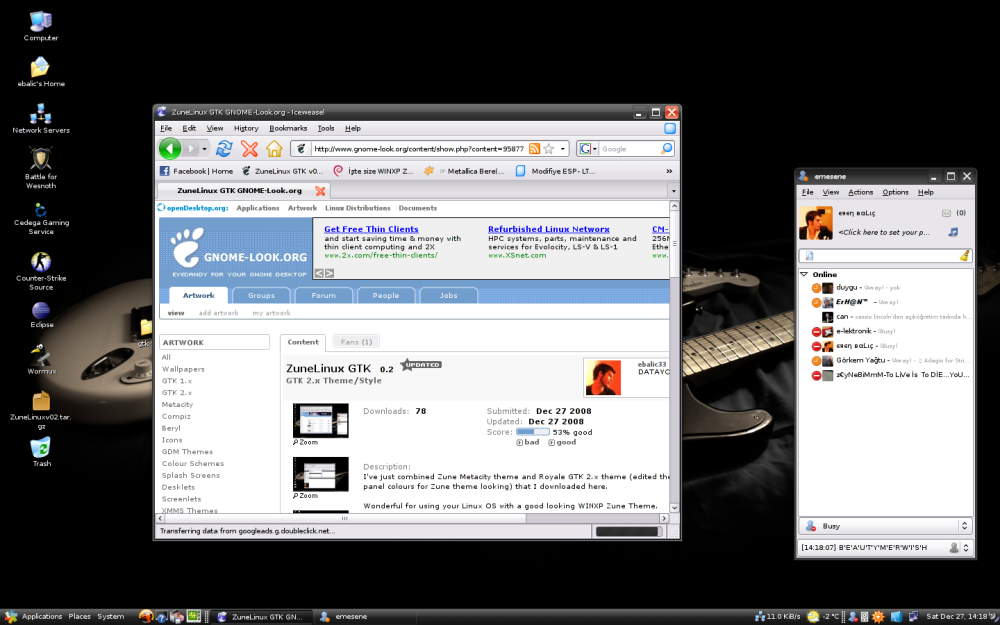Launch Counter-Strike Source from the desktop
Image resolution: width=1000 pixels, height=625 pixels.
pyautogui.click(x=41, y=271)
